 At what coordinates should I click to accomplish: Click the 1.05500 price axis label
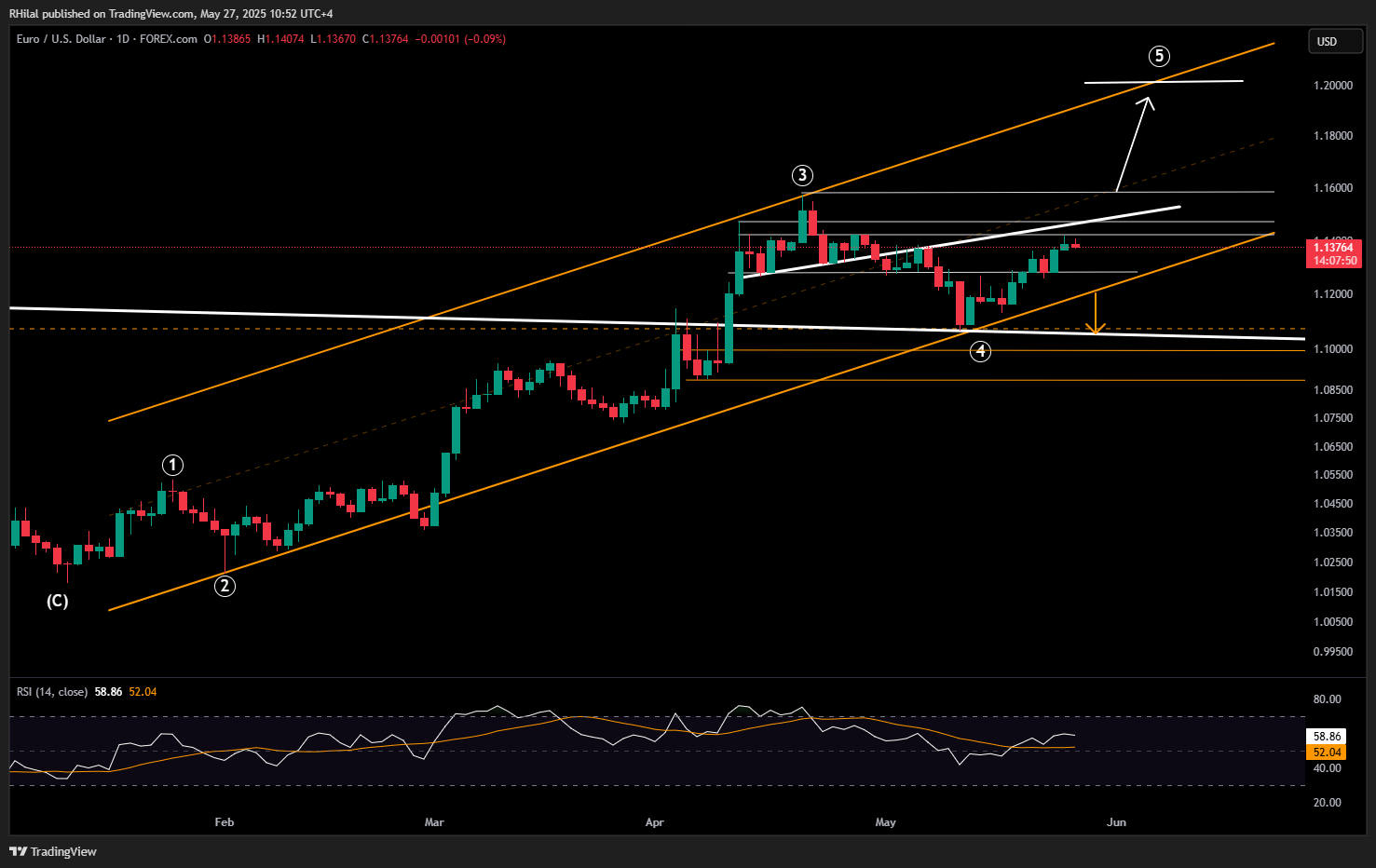pyautogui.click(x=1333, y=475)
